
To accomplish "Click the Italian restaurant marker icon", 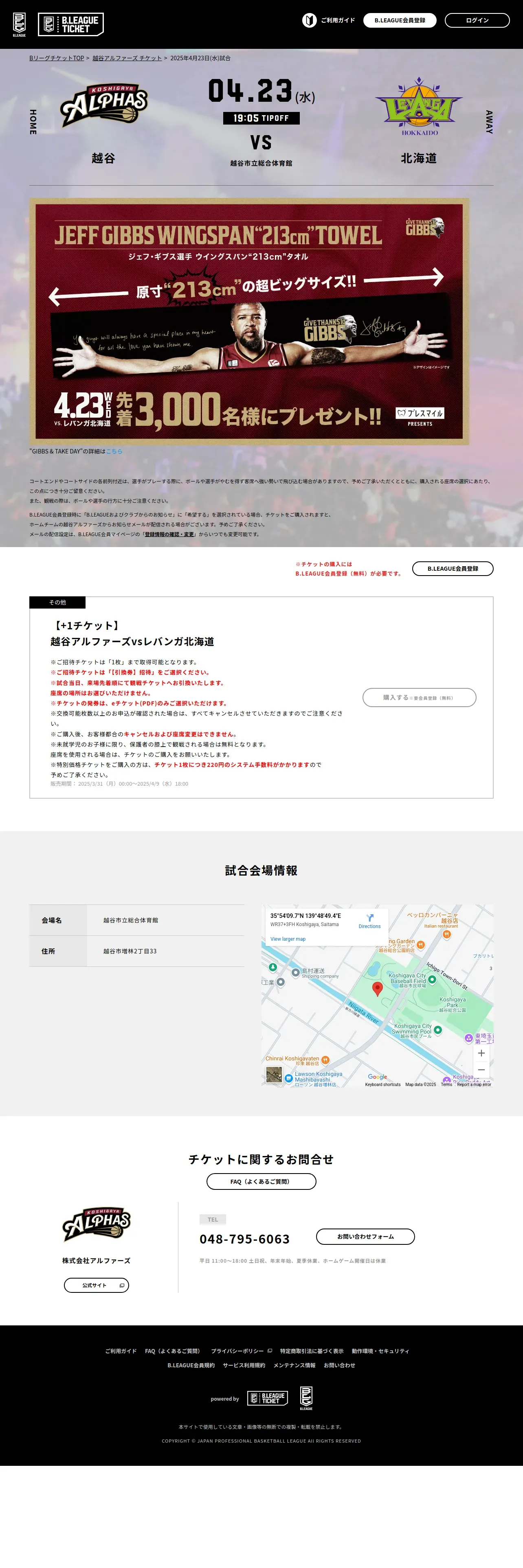I will (446, 934).
